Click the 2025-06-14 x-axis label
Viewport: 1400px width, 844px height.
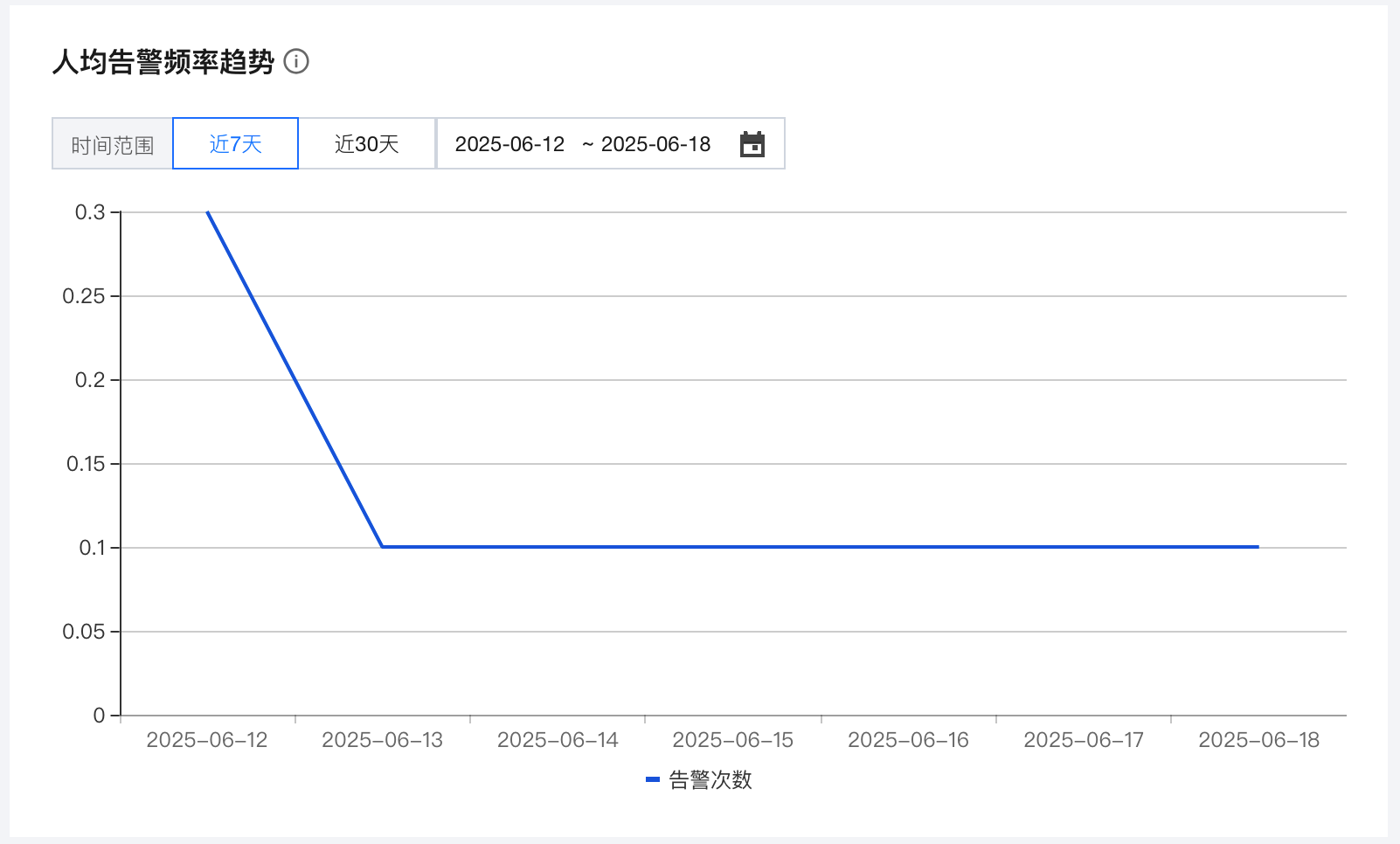558,740
